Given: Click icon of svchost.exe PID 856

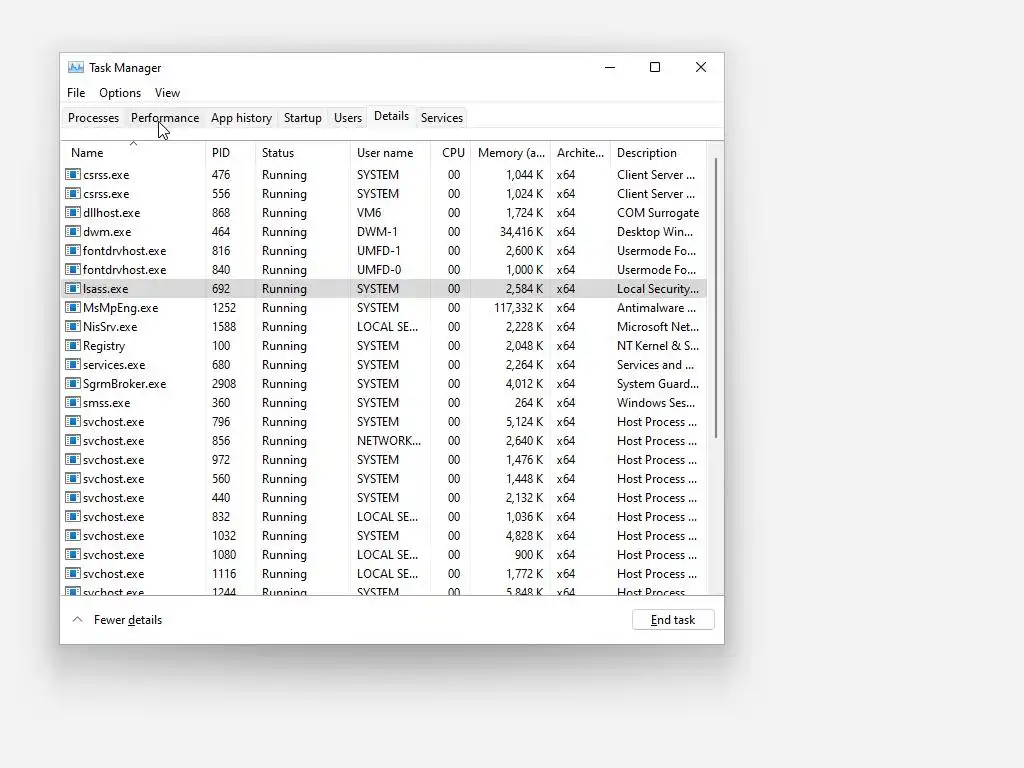Looking at the screenshot, I should tap(72, 440).
